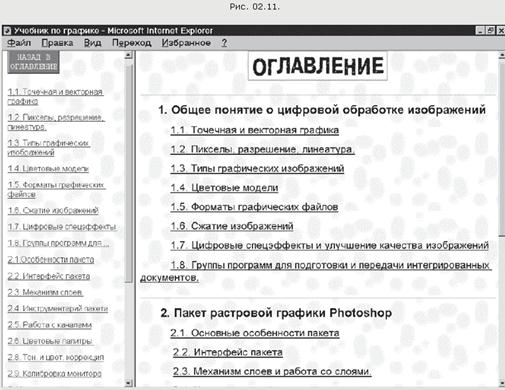Open the Вид menu
The width and height of the screenshot is (505, 390).
tap(92, 43)
